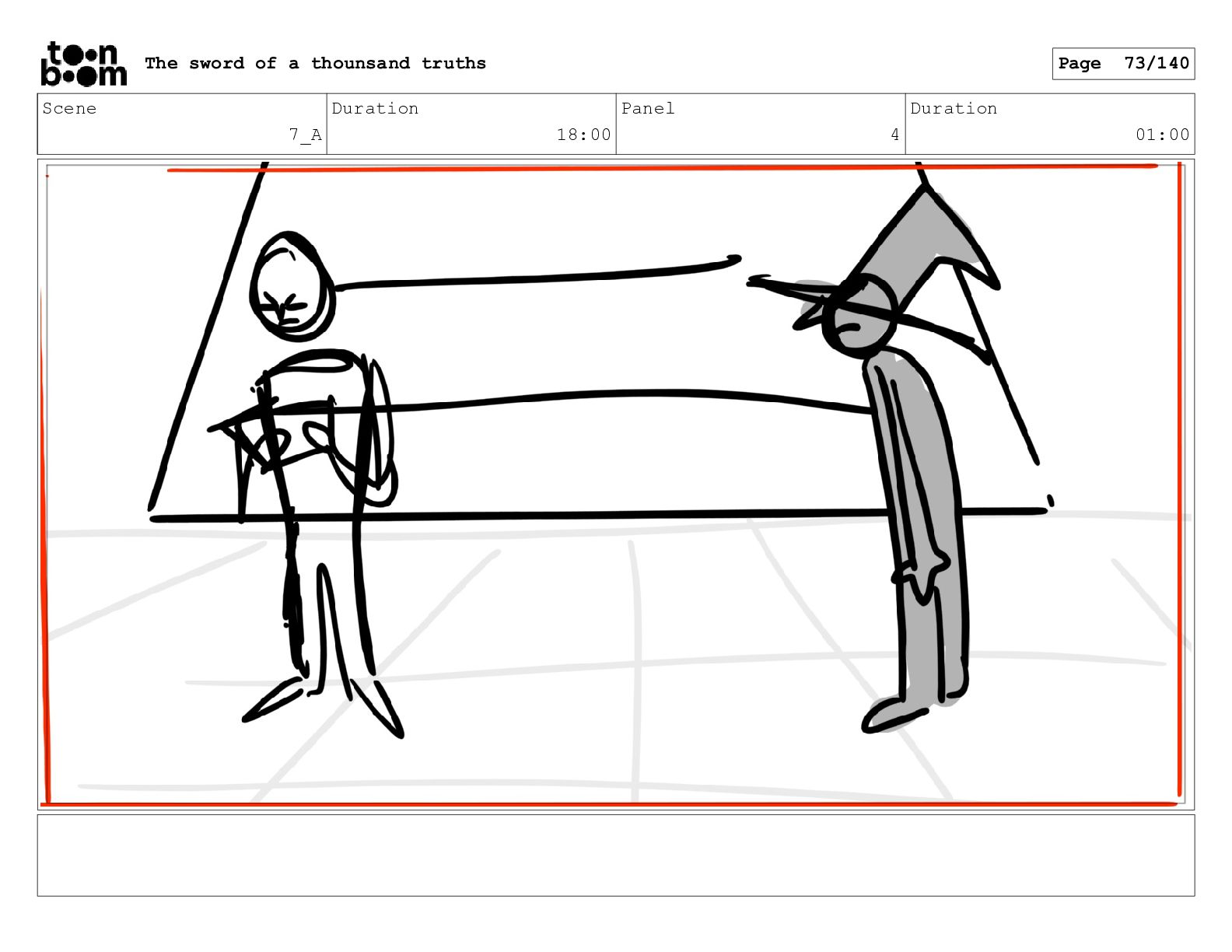Click the scene duration value '18:00'

click(x=583, y=135)
